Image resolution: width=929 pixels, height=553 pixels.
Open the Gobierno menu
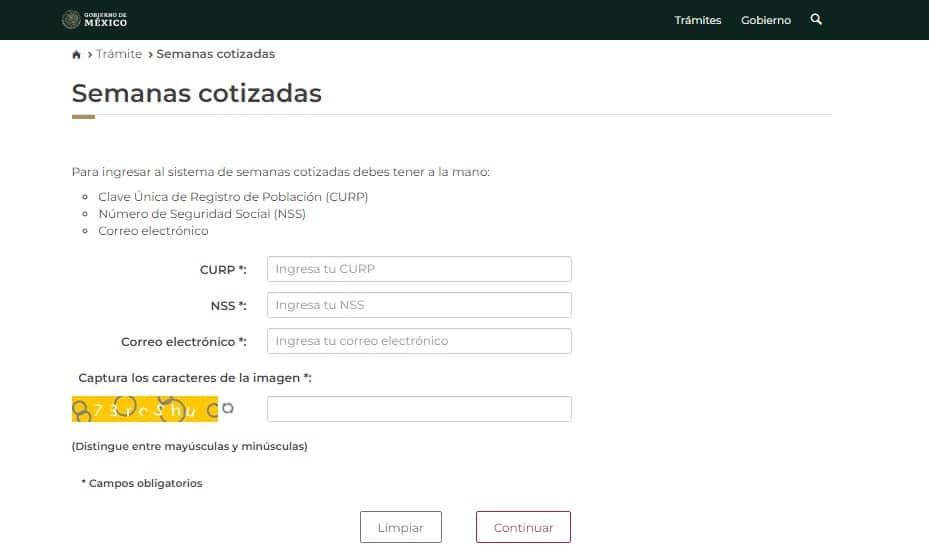click(x=765, y=20)
